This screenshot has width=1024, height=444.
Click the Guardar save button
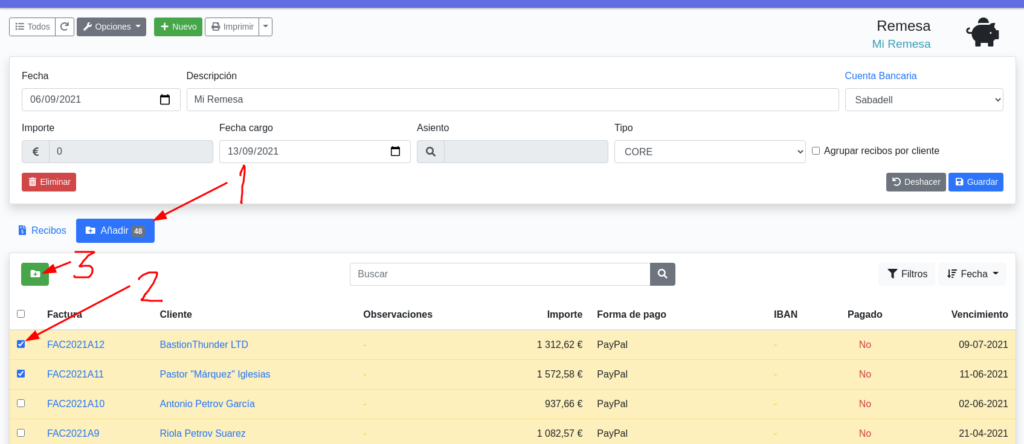(x=975, y=182)
